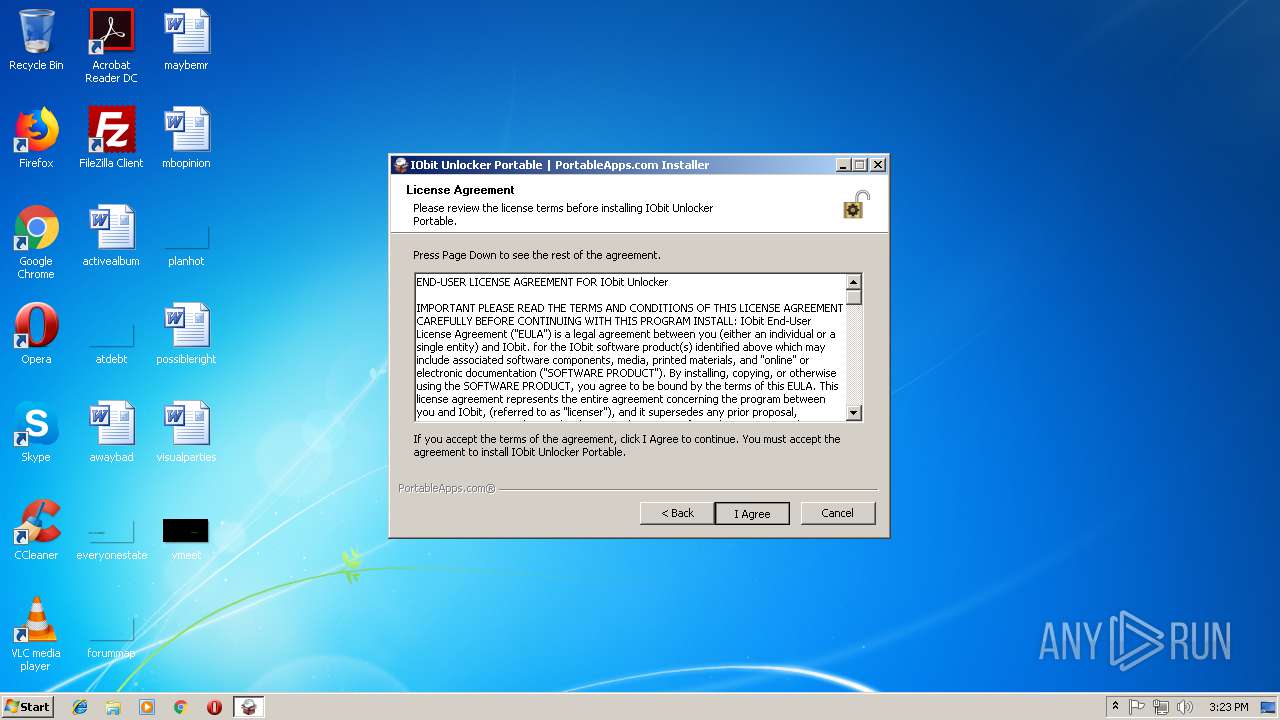
Task: Launch CCleaner desktop shortcut
Action: click(36, 530)
